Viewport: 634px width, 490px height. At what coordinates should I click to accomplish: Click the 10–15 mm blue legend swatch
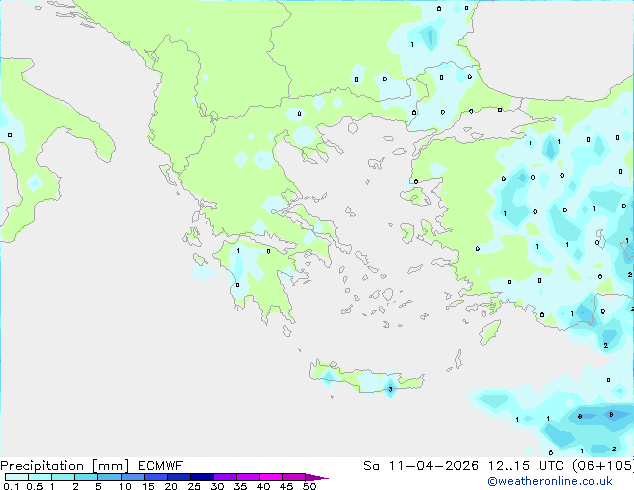132,477
